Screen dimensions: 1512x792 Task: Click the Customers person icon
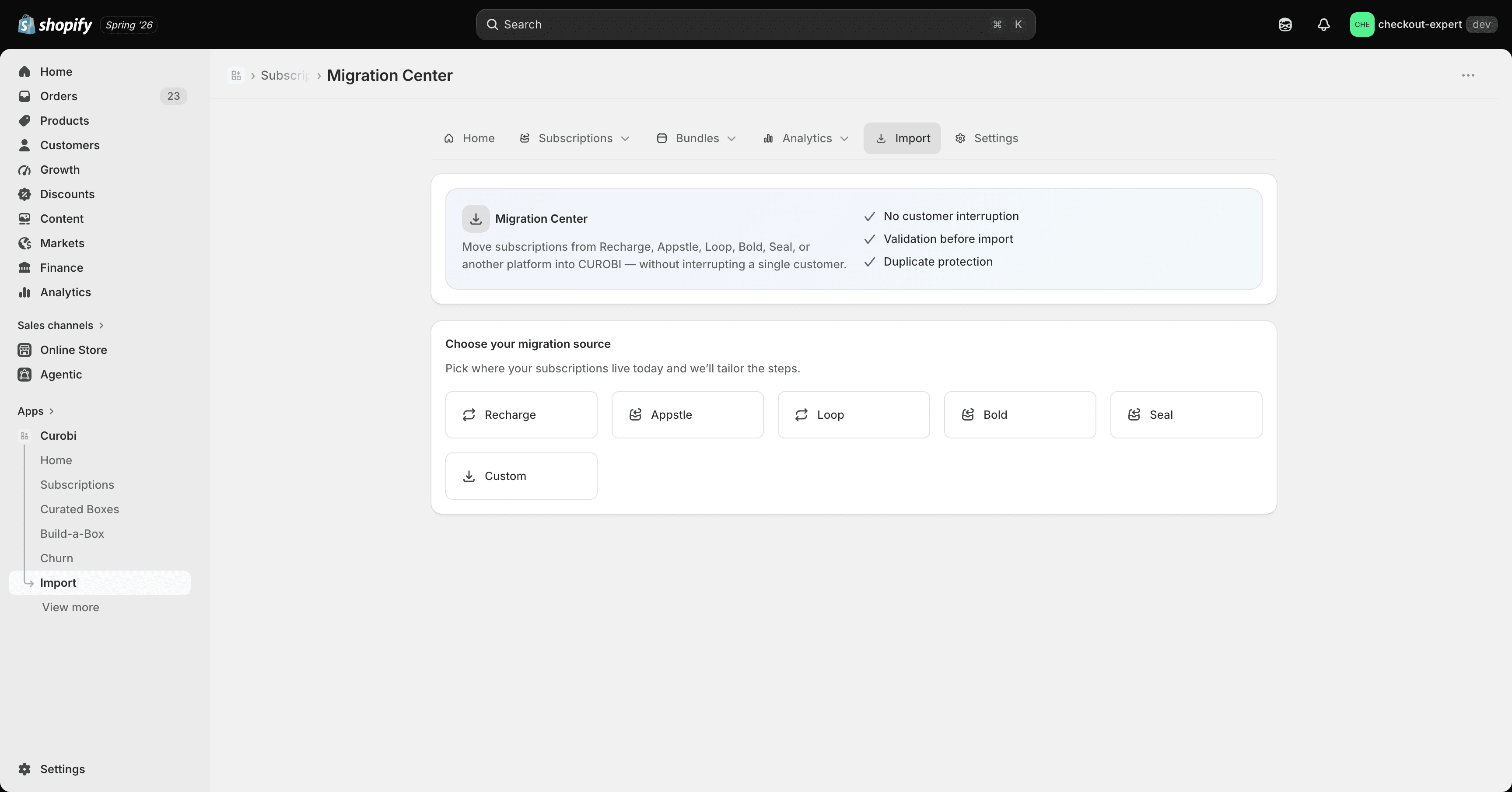pos(24,145)
